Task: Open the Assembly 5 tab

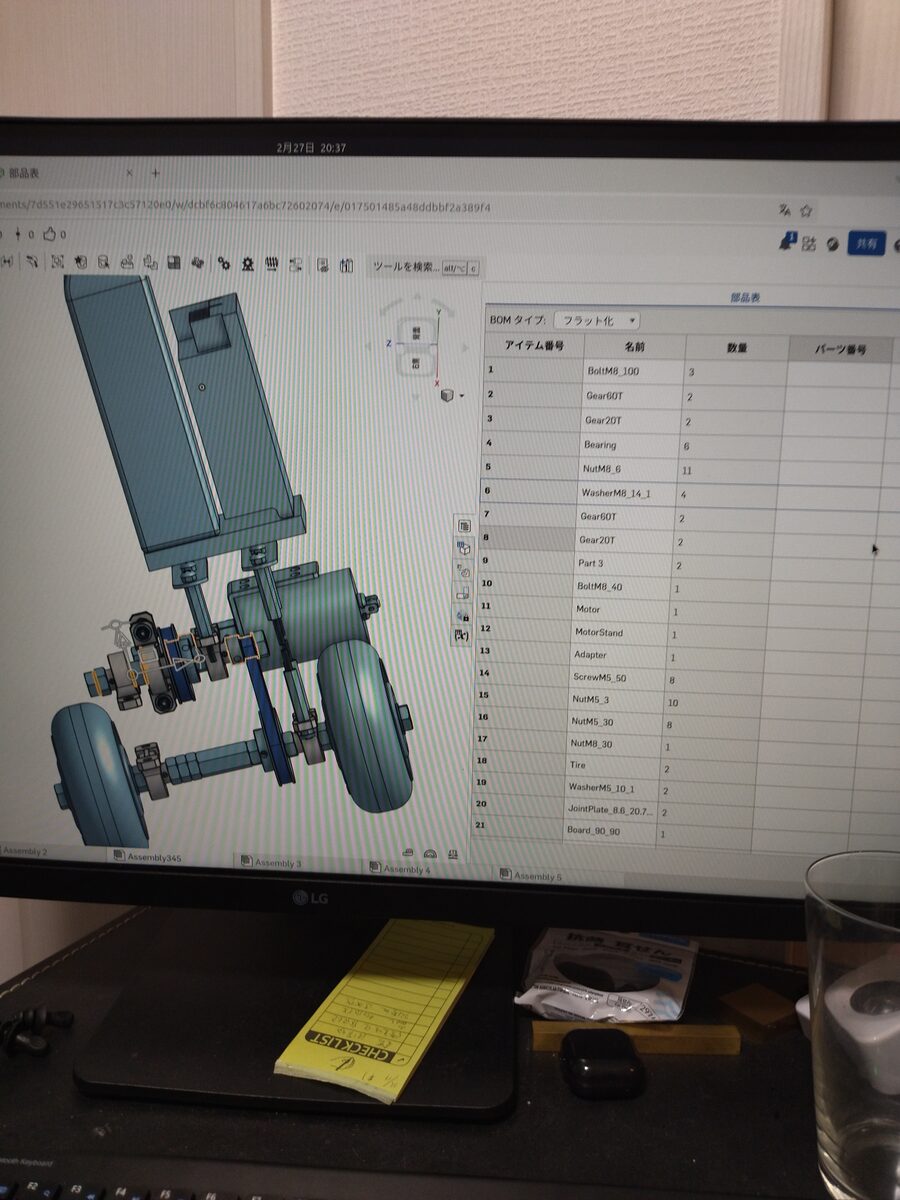Action: pyautogui.click(x=531, y=877)
